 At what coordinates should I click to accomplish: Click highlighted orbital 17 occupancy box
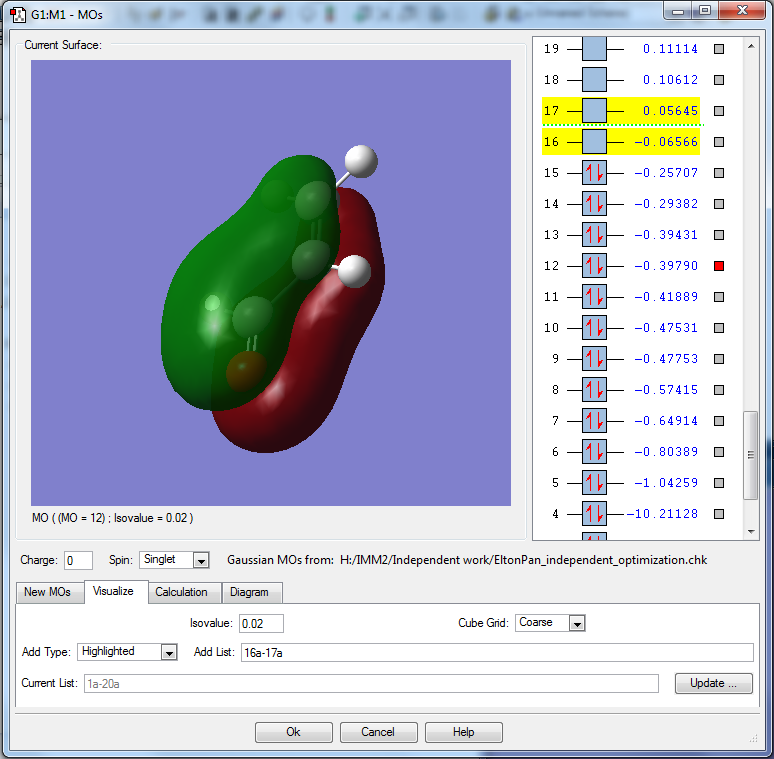point(594,111)
